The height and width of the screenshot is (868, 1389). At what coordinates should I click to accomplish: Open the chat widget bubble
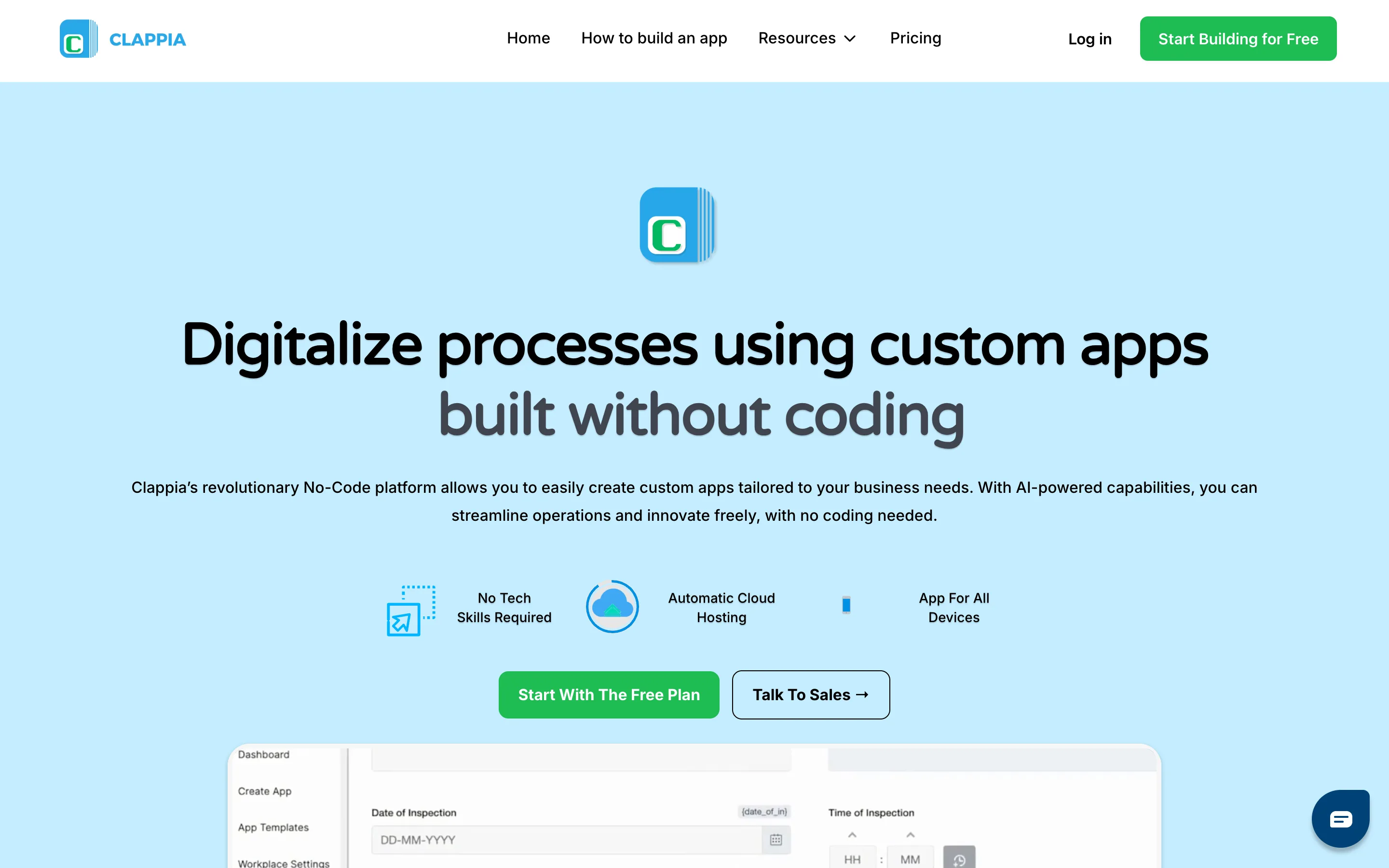[x=1341, y=819]
